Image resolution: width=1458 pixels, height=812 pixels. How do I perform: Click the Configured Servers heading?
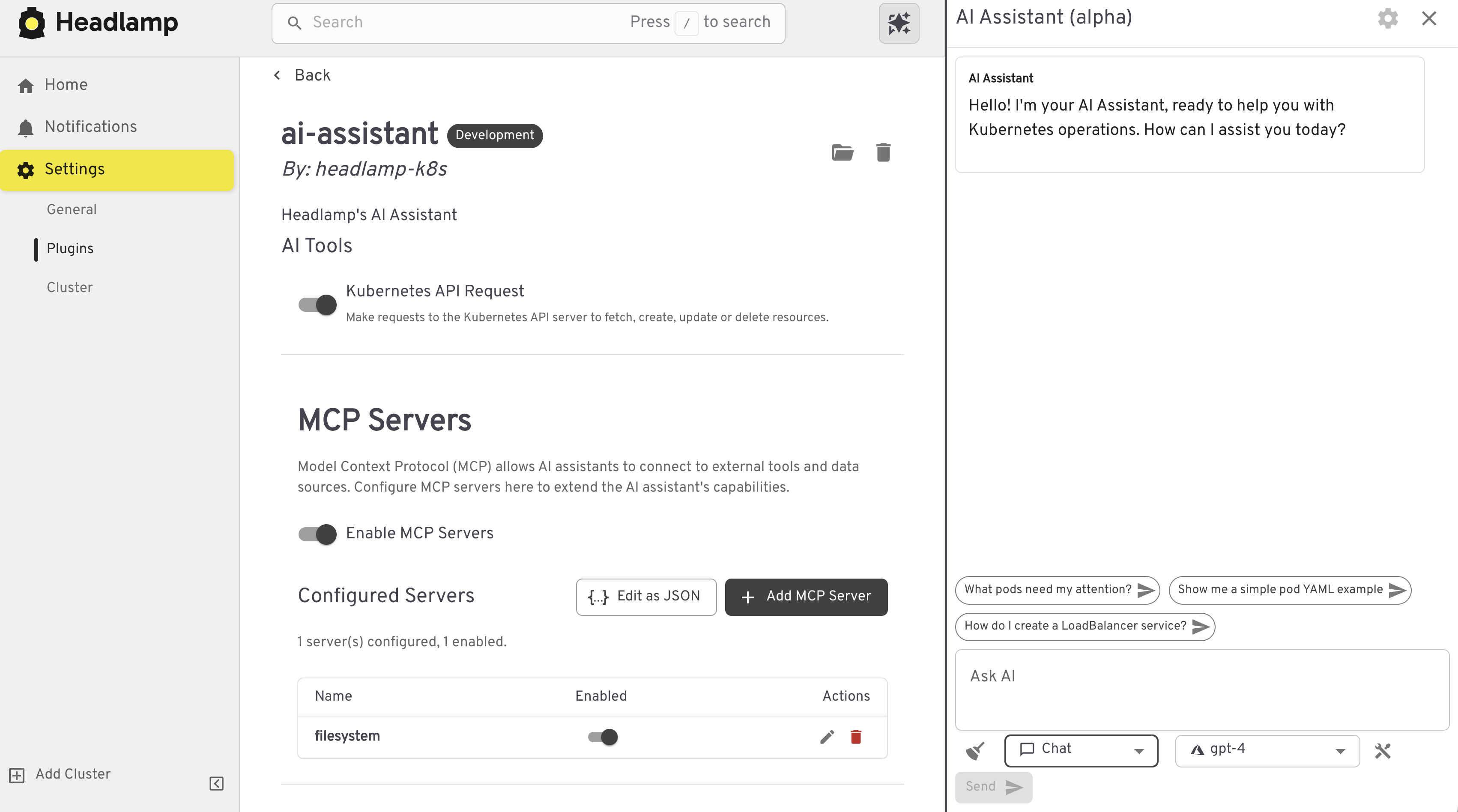click(x=386, y=596)
